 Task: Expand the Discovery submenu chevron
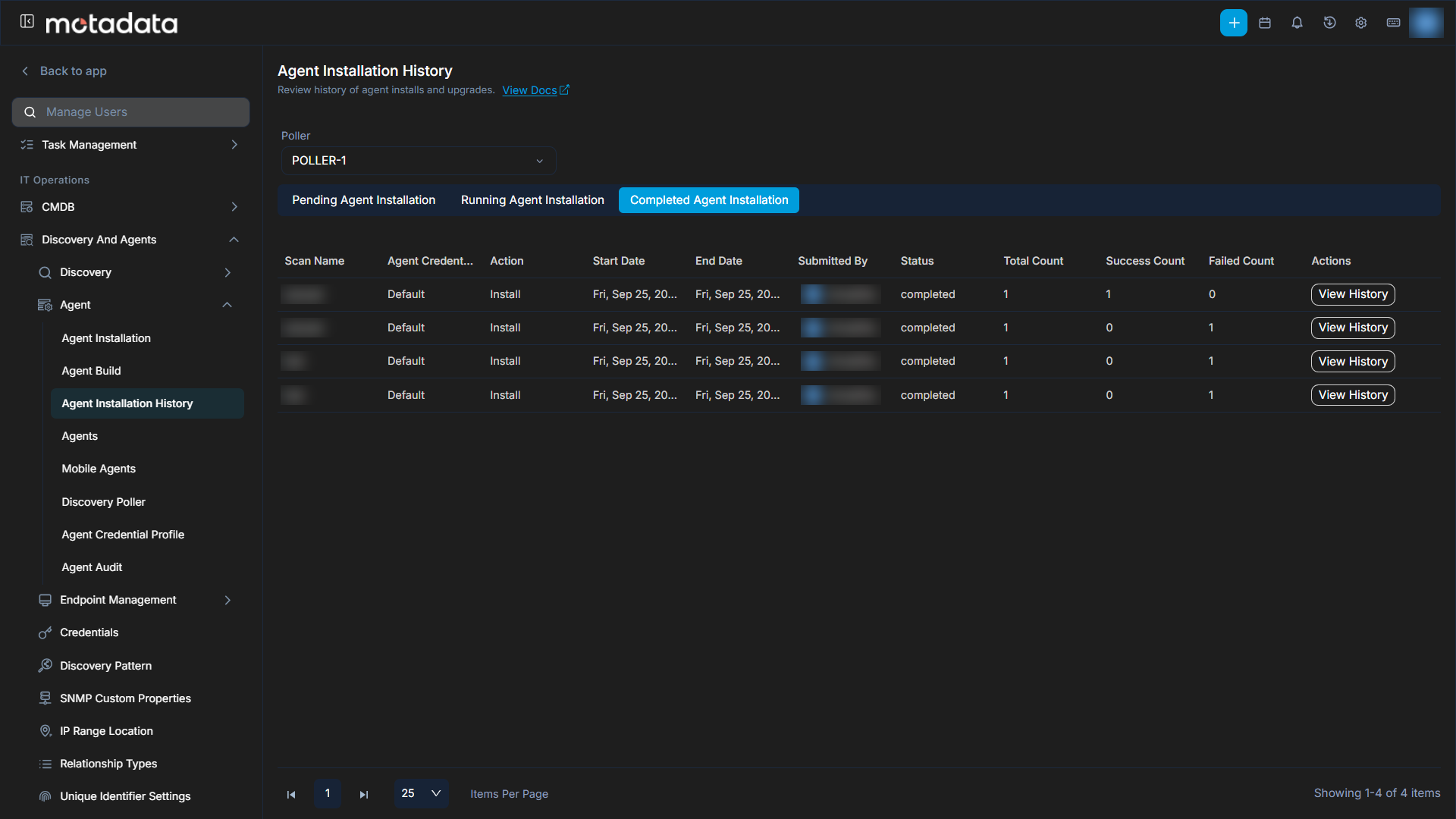pyautogui.click(x=227, y=272)
